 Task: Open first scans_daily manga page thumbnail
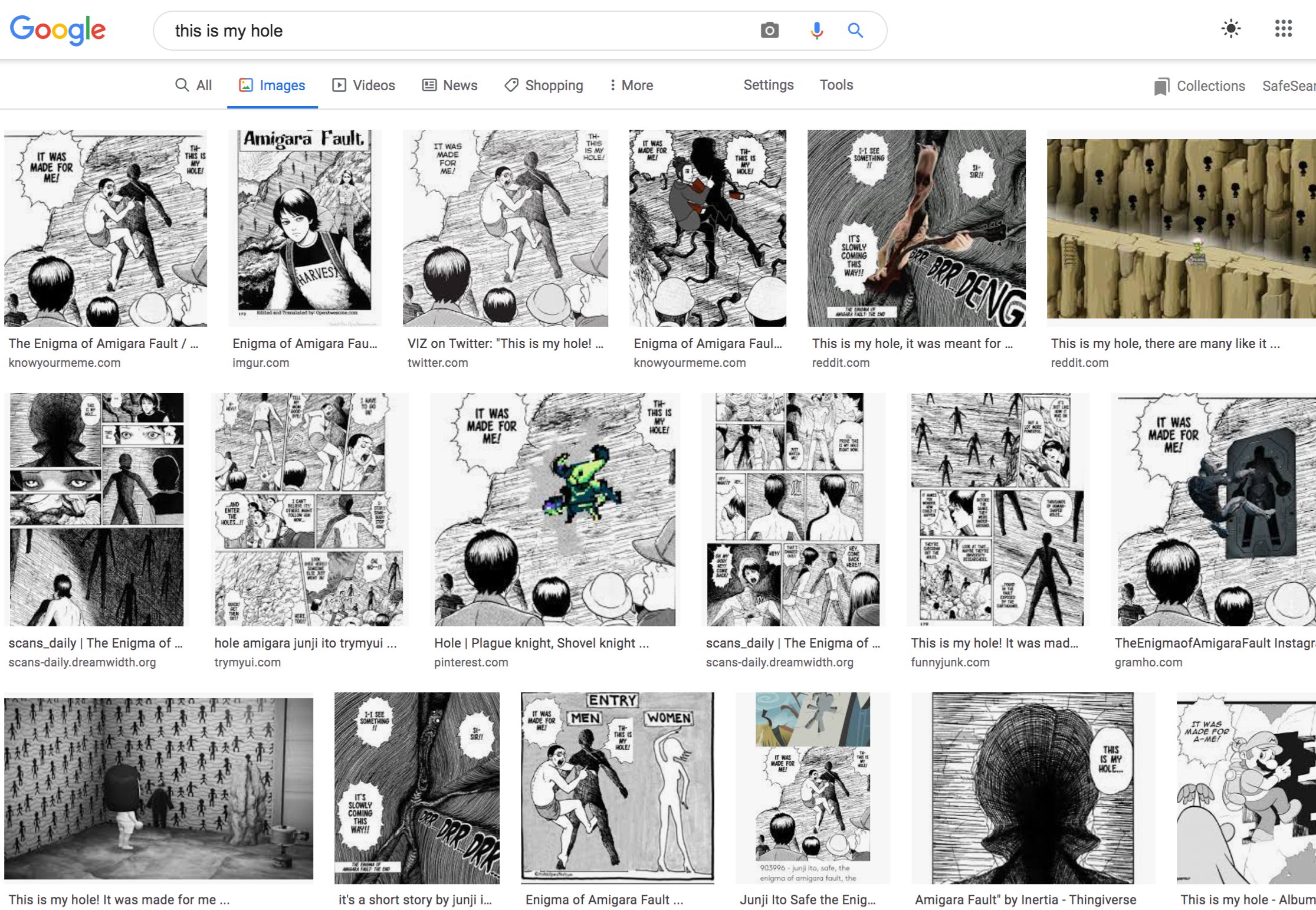(x=97, y=510)
